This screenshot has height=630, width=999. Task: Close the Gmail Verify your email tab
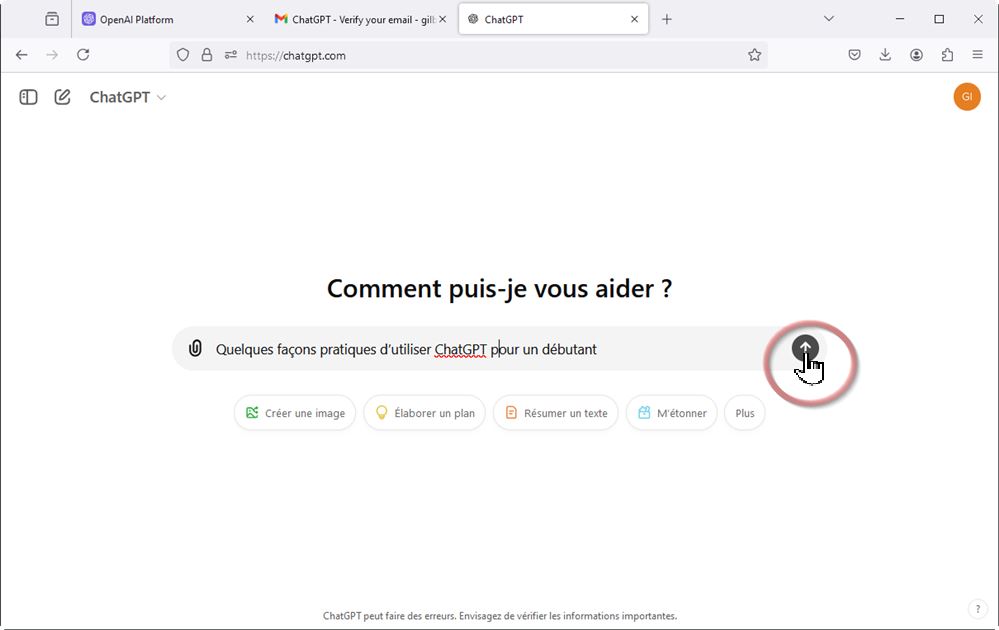click(442, 19)
